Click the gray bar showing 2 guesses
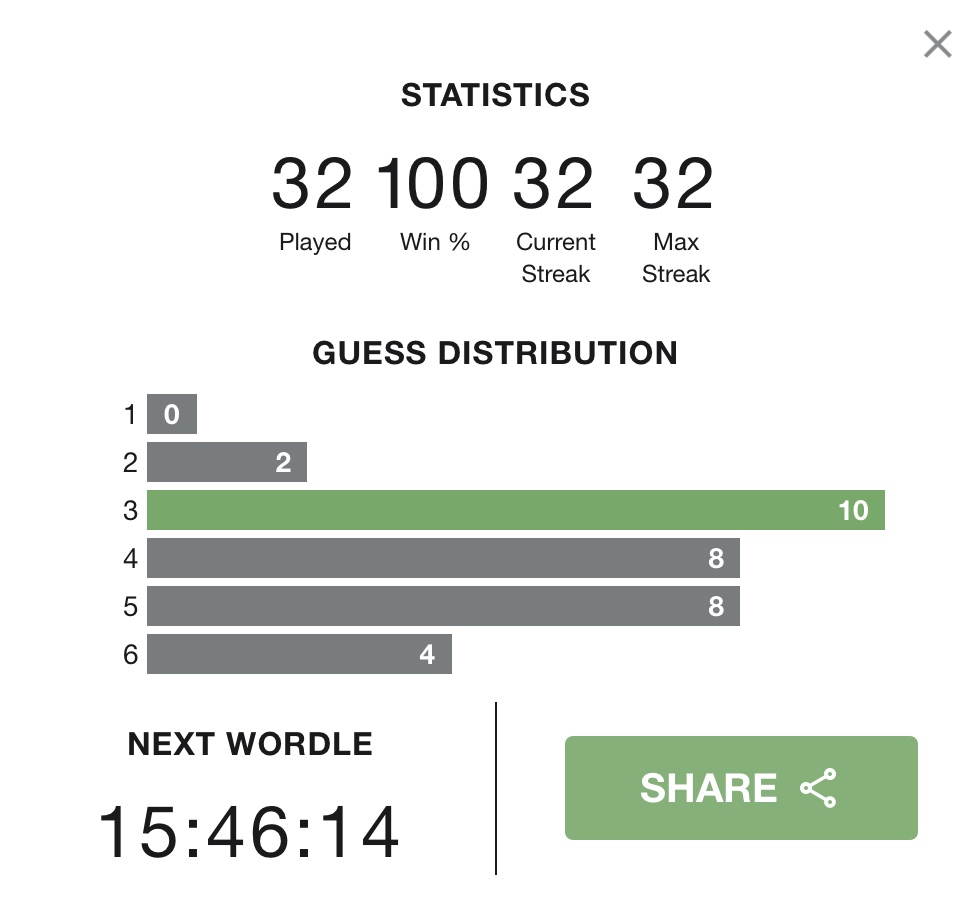The image size is (971, 924). tap(227, 462)
